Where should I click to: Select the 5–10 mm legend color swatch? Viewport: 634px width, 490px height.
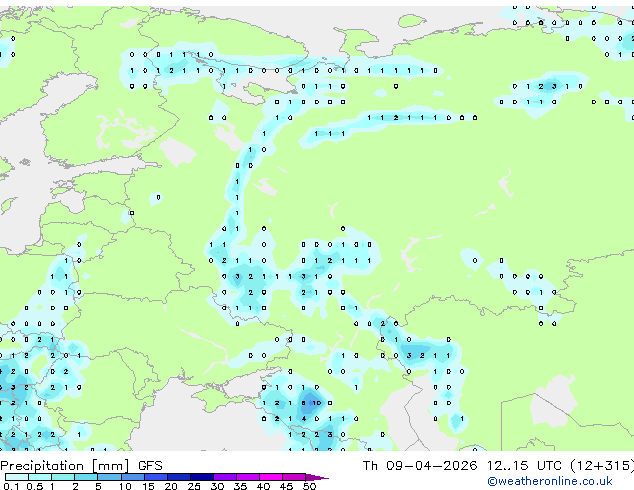coord(109,477)
